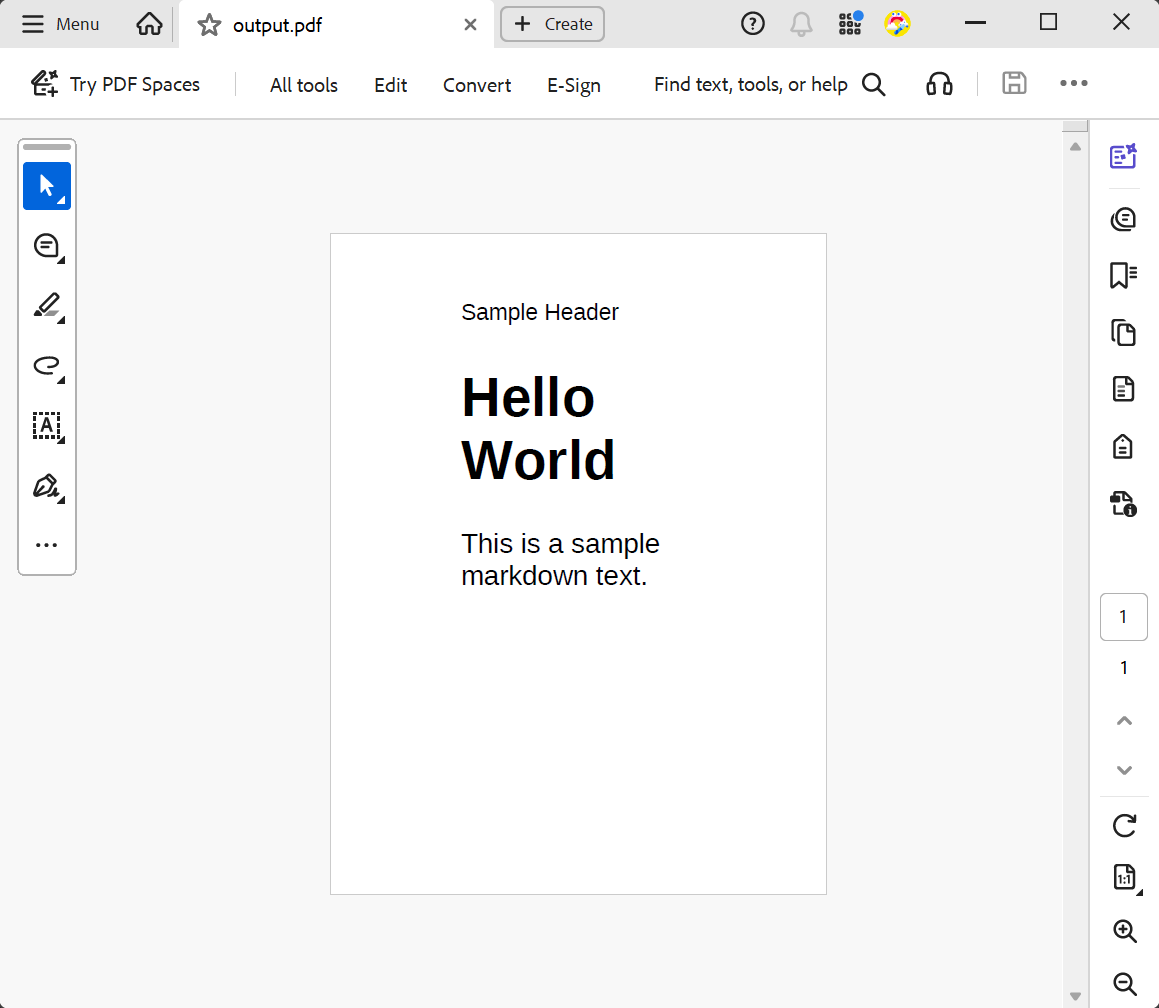Screen dimensions: 1159x1008
Task: Select the freehand draw tool
Action: click(46, 367)
